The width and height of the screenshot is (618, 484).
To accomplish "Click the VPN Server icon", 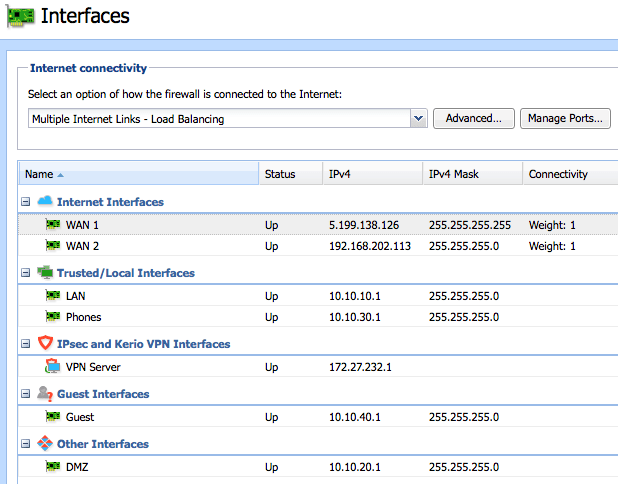I will click(x=53, y=367).
